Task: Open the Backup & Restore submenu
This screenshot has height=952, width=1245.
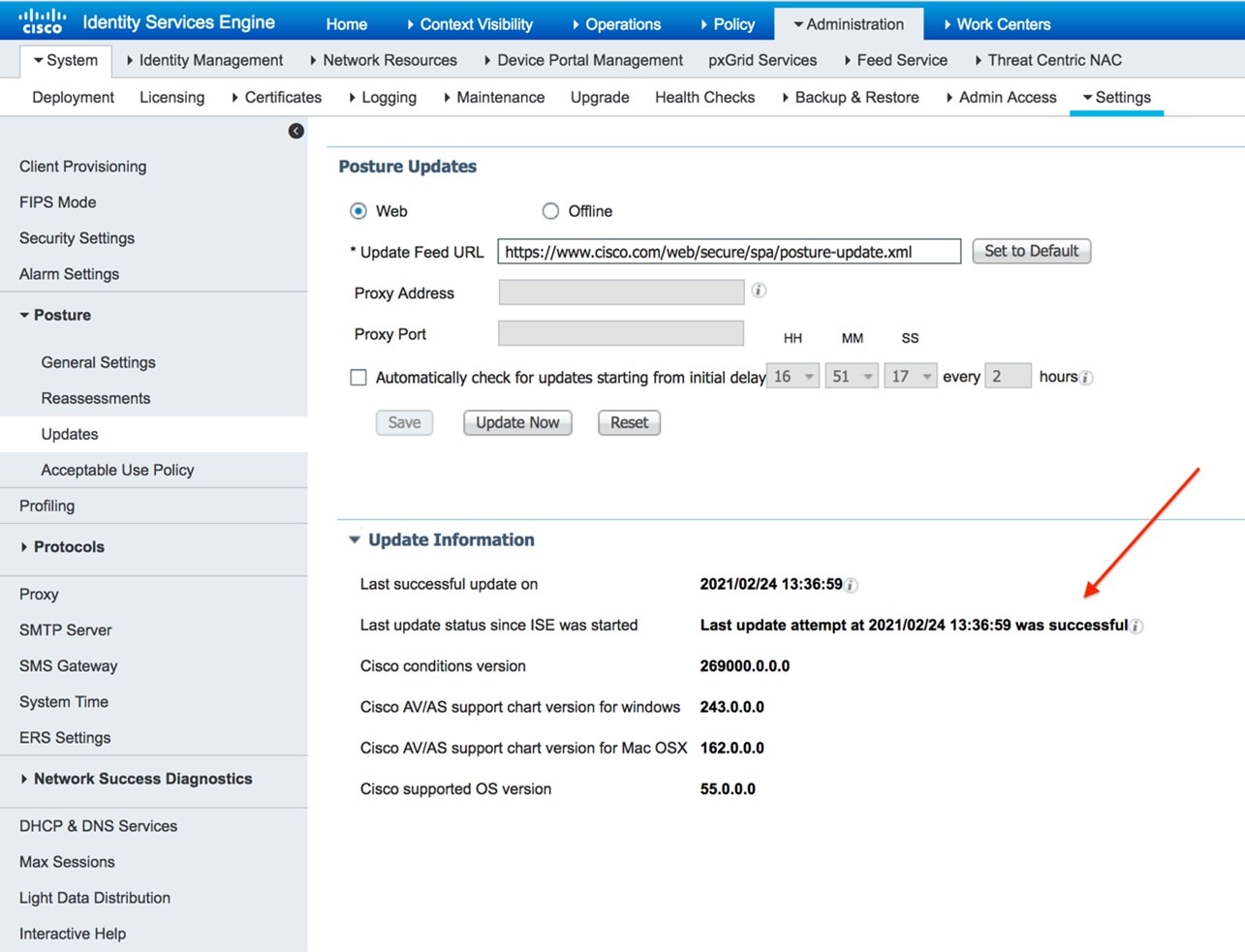Action: click(850, 97)
